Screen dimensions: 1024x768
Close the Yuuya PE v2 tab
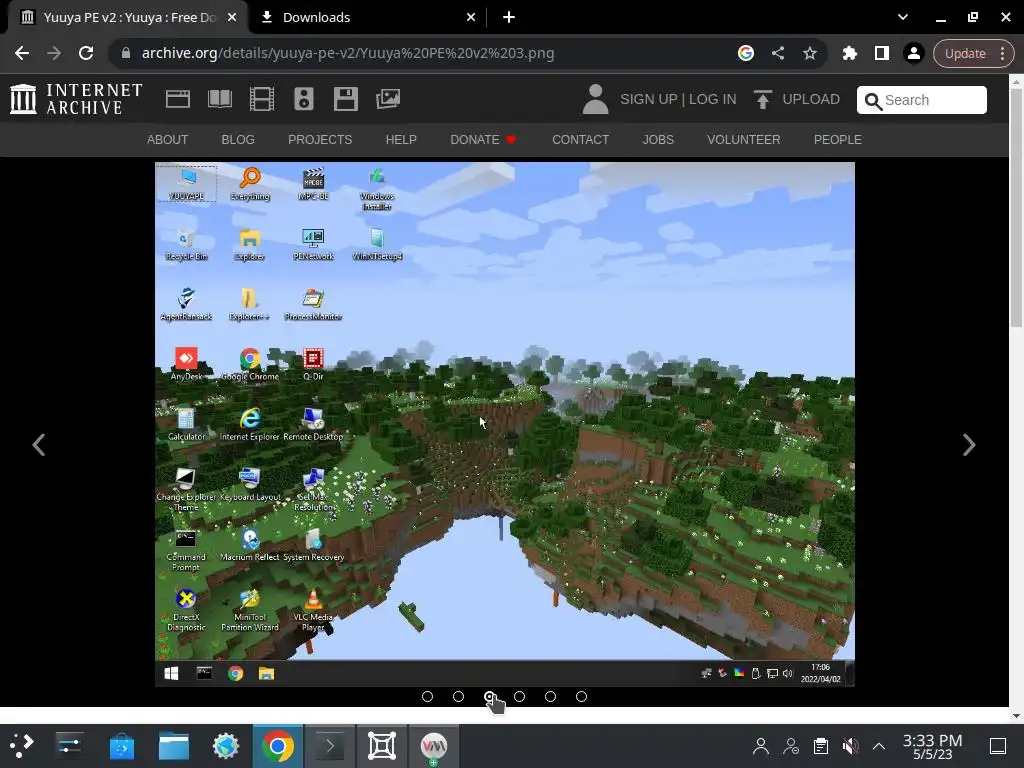[x=232, y=18]
